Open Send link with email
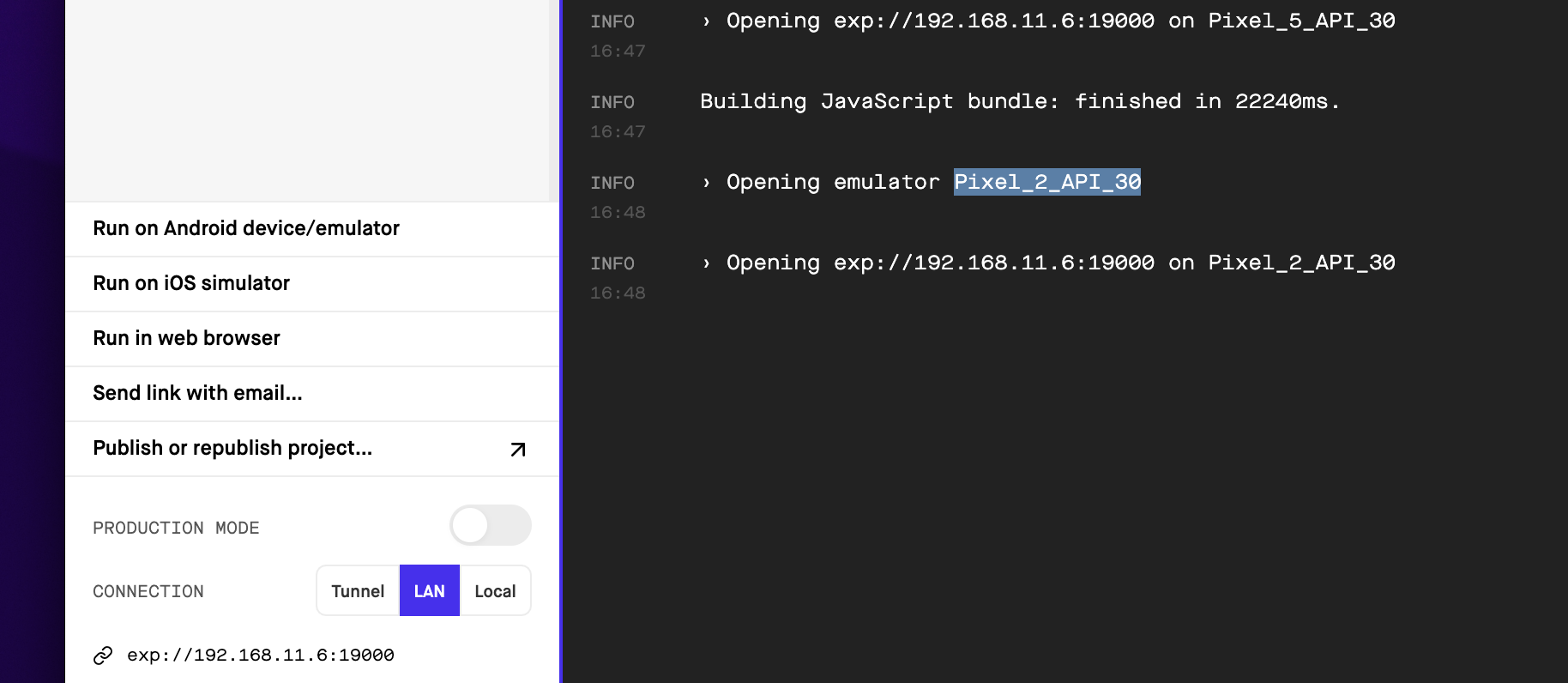This screenshot has width=1568, height=683. pyautogui.click(x=197, y=393)
